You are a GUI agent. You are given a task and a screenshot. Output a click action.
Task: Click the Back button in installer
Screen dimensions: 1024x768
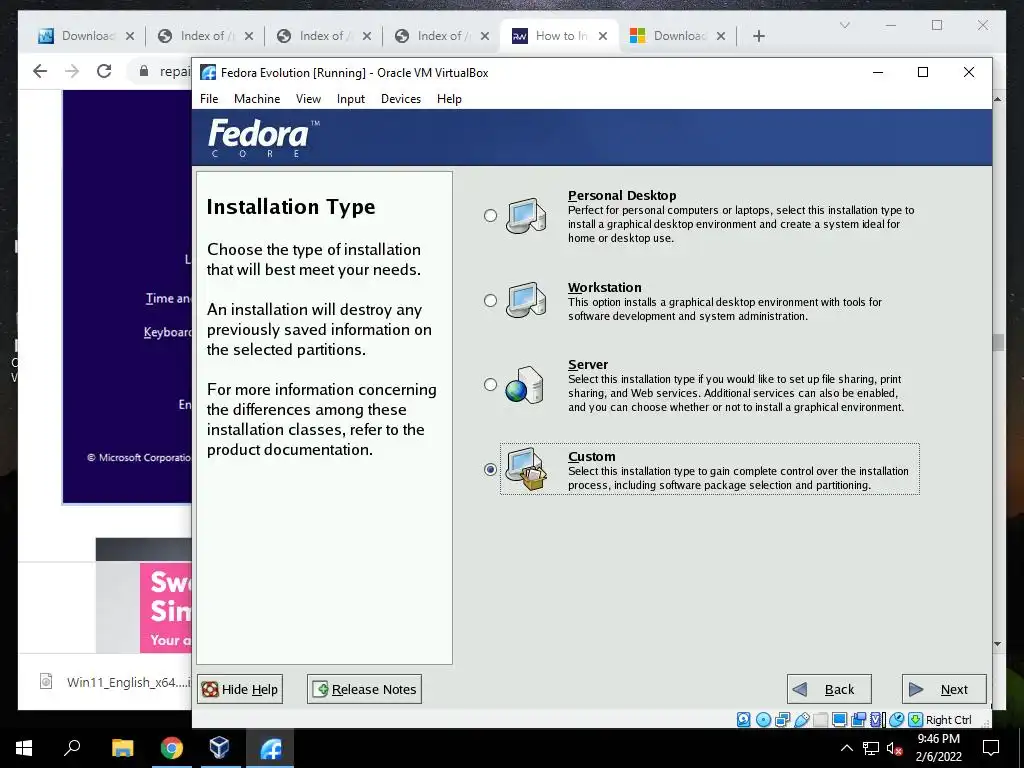(x=829, y=689)
